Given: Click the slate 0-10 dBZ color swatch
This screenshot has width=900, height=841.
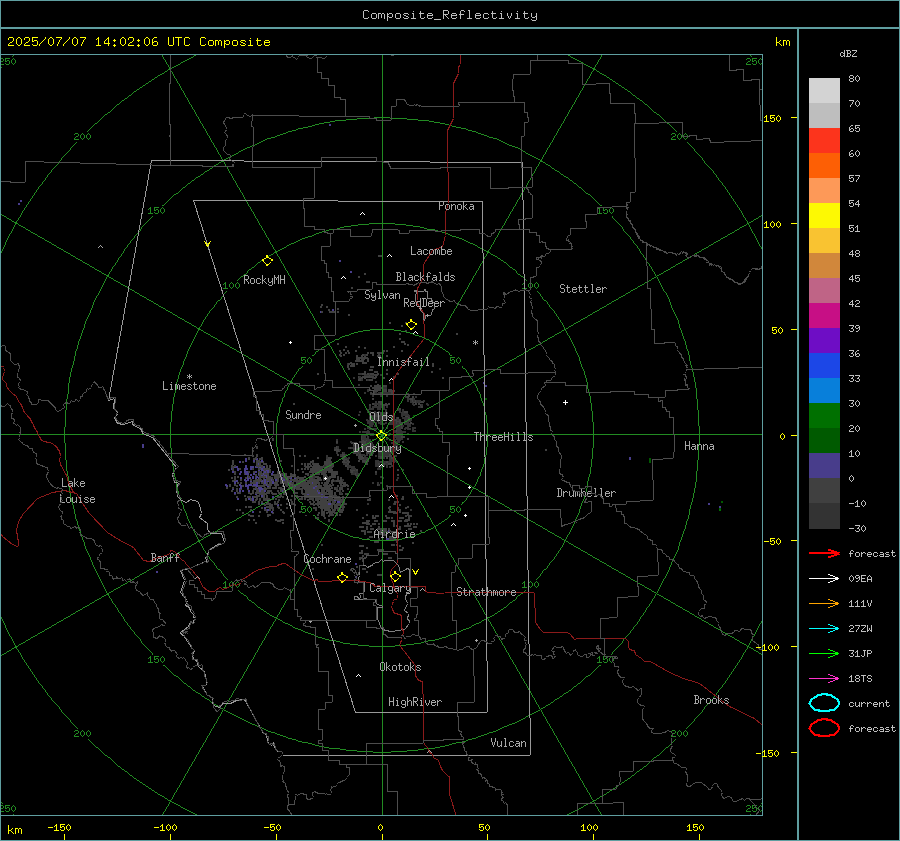Looking at the screenshot, I should [x=824, y=466].
